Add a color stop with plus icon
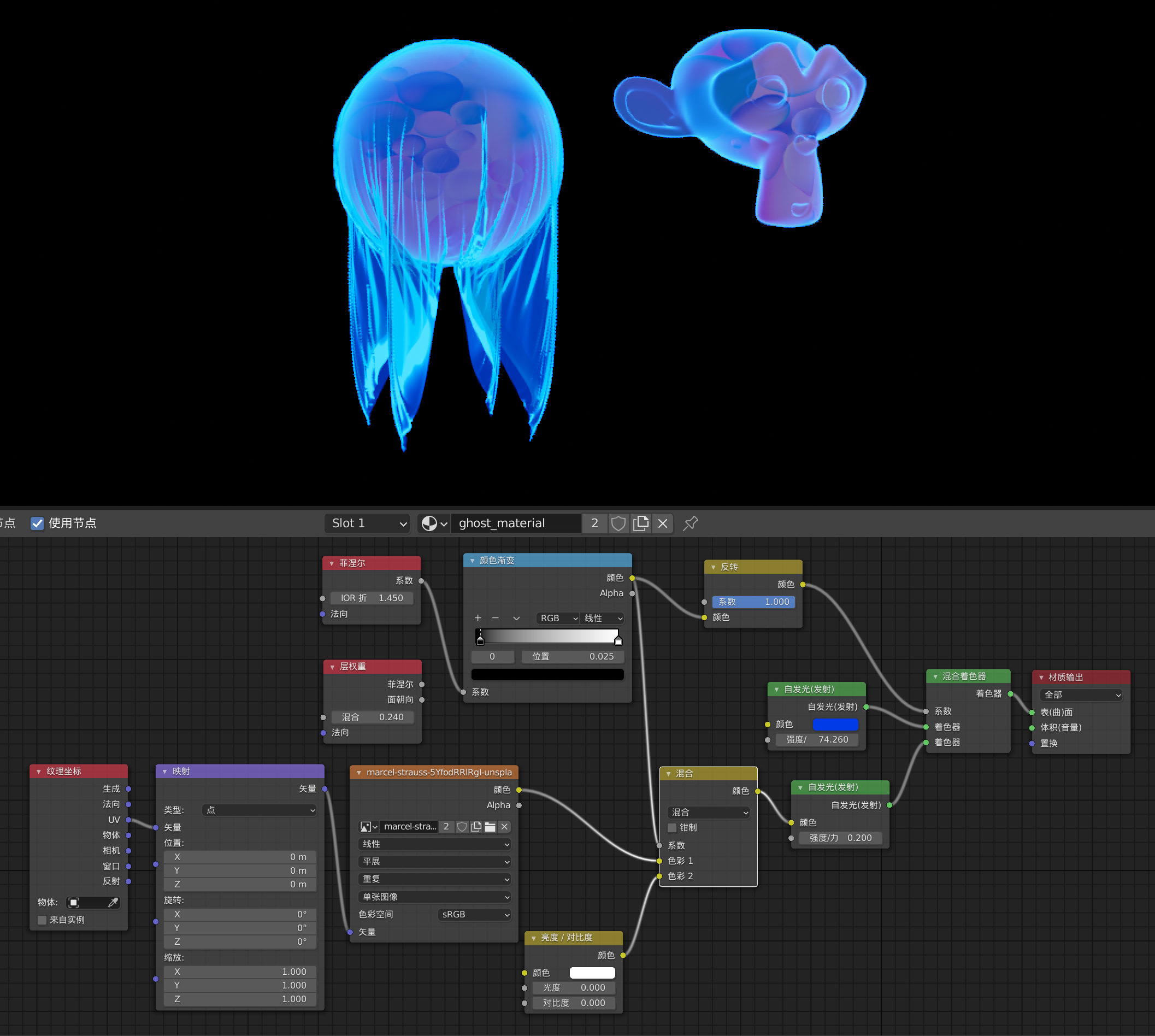Image resolution: width=1155 pixels, height=1036 pixels. (x=478, y=618)
